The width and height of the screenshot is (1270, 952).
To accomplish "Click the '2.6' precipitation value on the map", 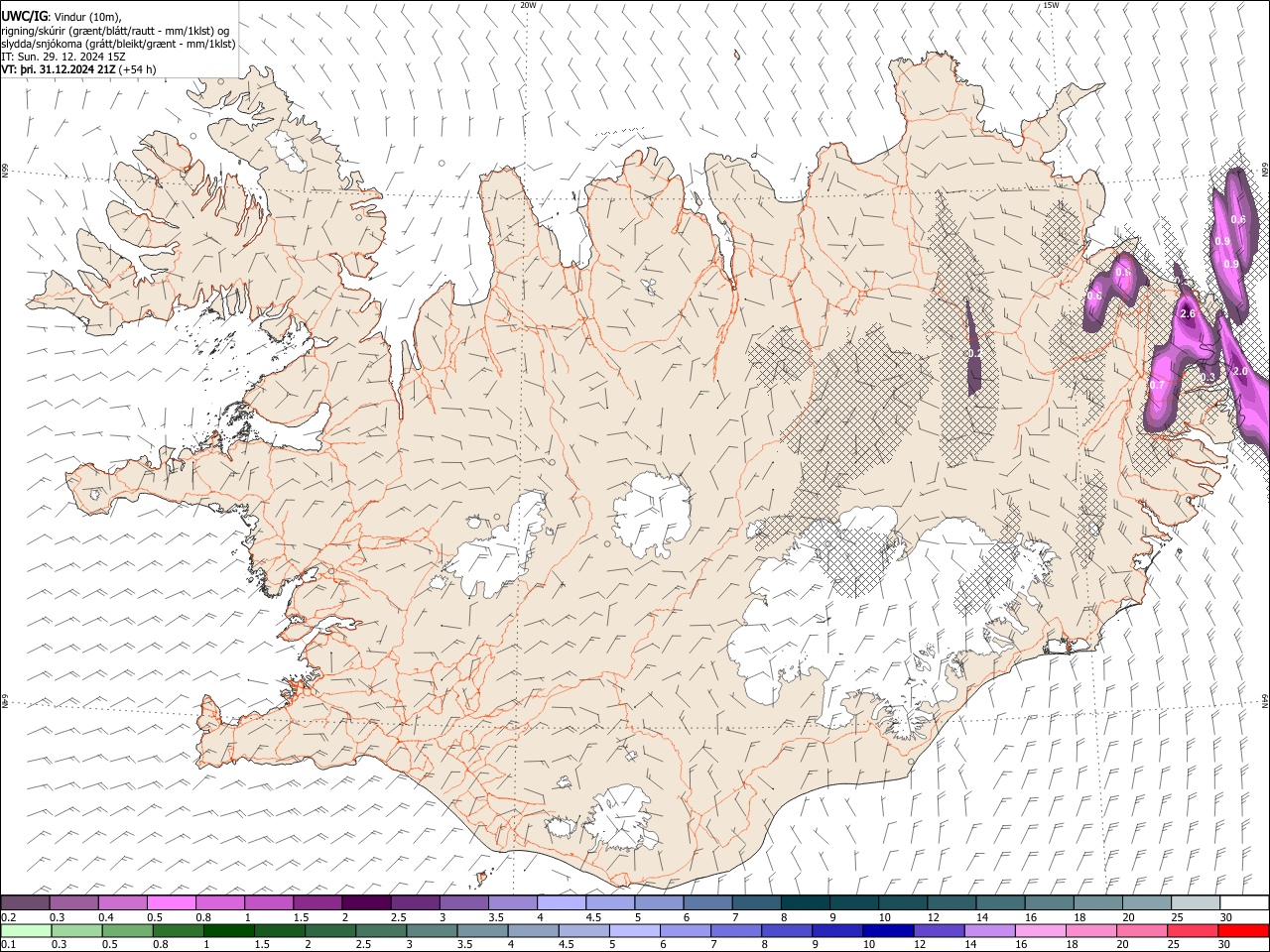I will point(1188,313).
